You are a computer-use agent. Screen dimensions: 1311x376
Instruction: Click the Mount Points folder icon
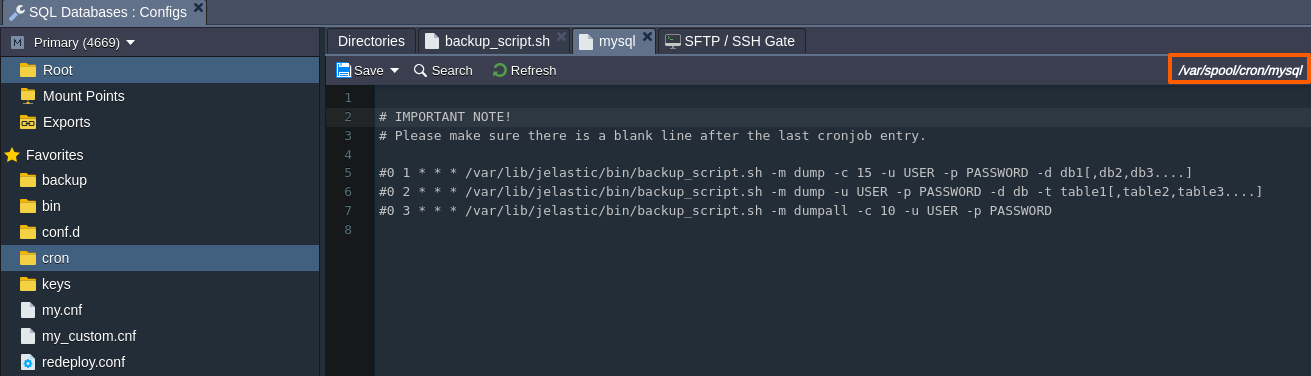(x=28, y=96)
